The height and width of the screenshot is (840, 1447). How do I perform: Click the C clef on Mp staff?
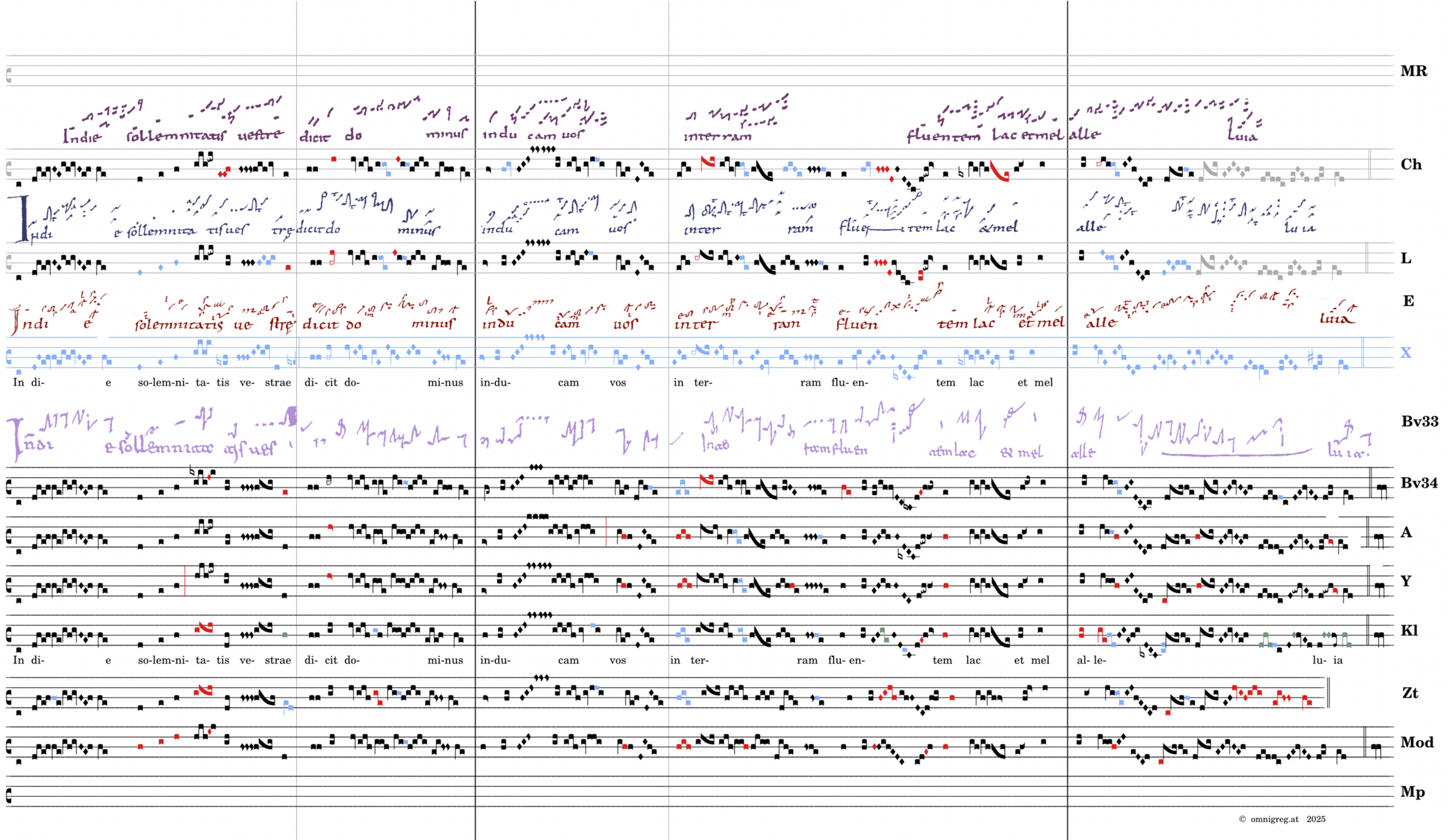point(8,796)
